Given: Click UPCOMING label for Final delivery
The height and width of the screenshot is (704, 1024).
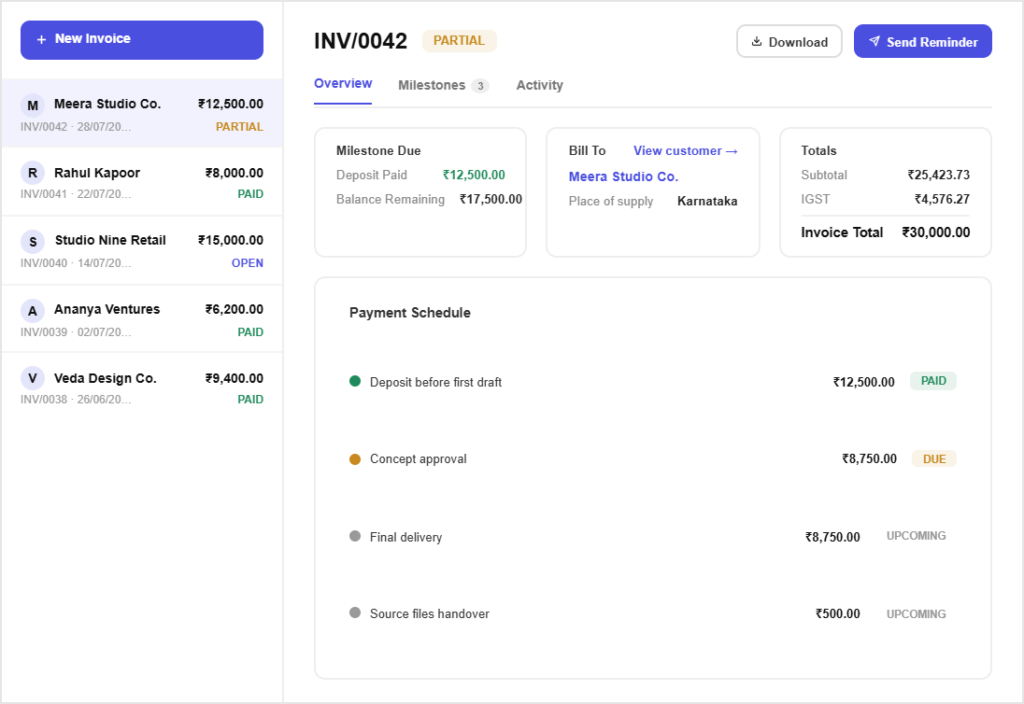Looking at the screenshot, I should point(916,536).
